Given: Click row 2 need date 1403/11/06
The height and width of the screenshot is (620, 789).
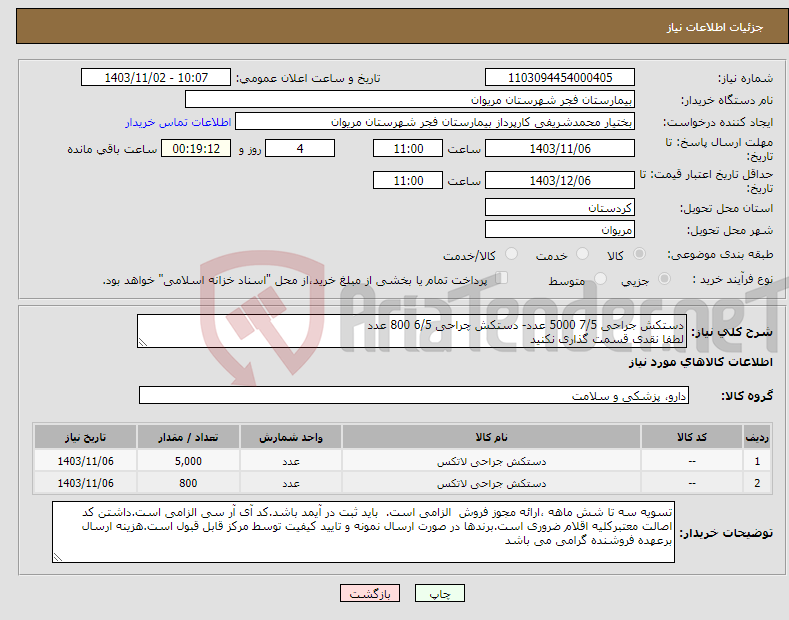Looking at the screenshot, I should click(86, 483).
